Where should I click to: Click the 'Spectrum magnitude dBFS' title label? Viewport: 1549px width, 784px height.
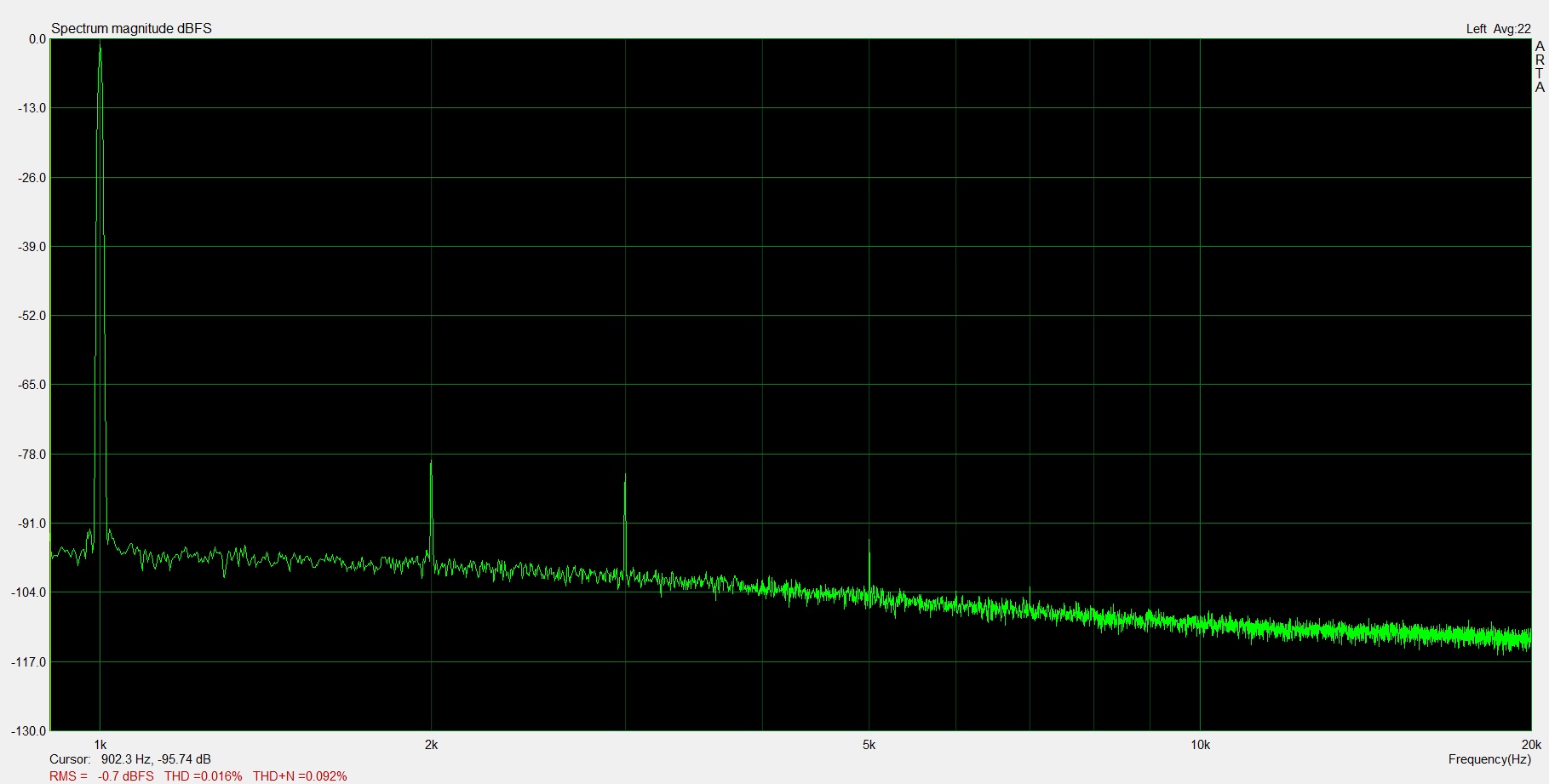tap(131, 28)
